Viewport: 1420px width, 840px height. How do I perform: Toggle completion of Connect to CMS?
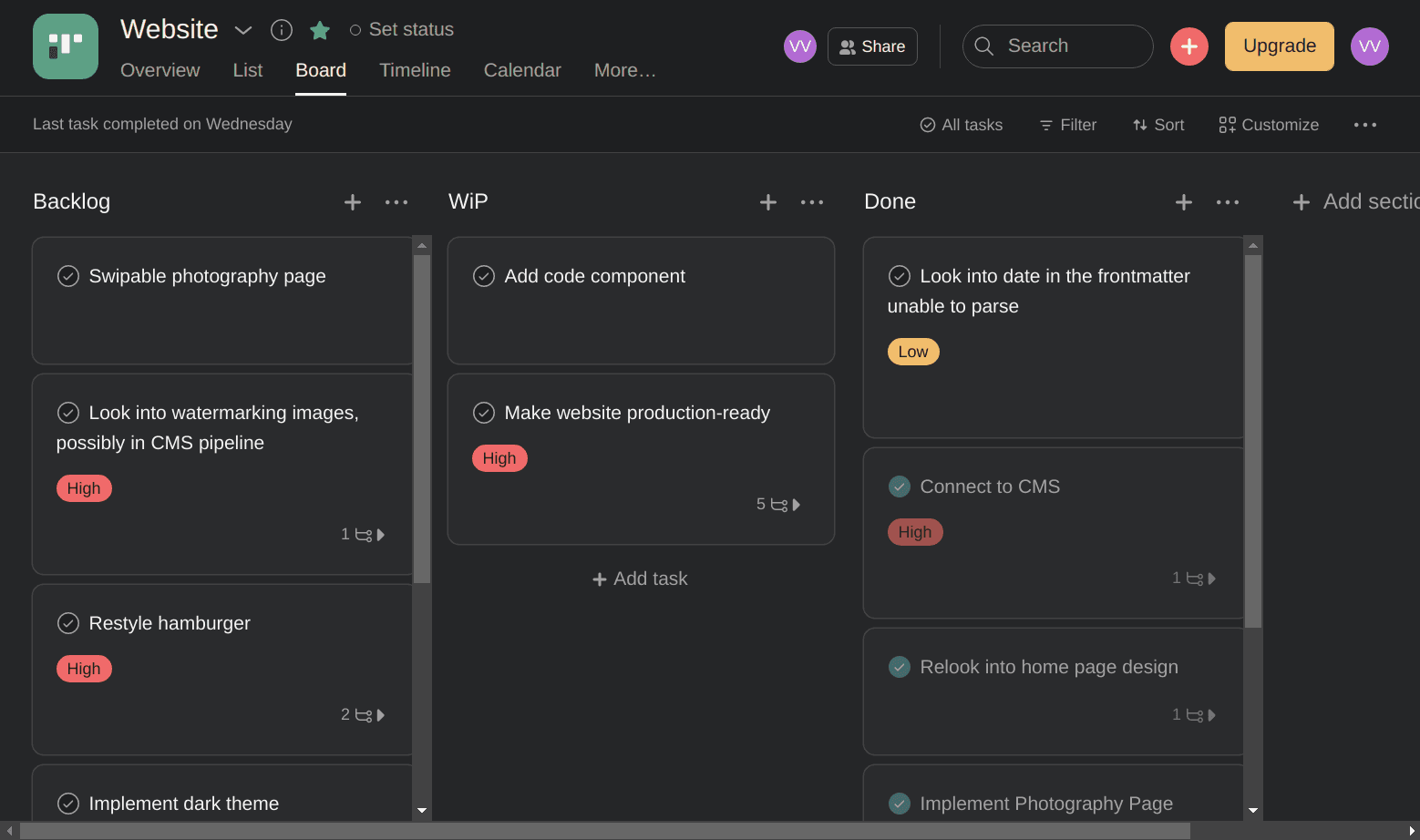(x=900, y=487)
